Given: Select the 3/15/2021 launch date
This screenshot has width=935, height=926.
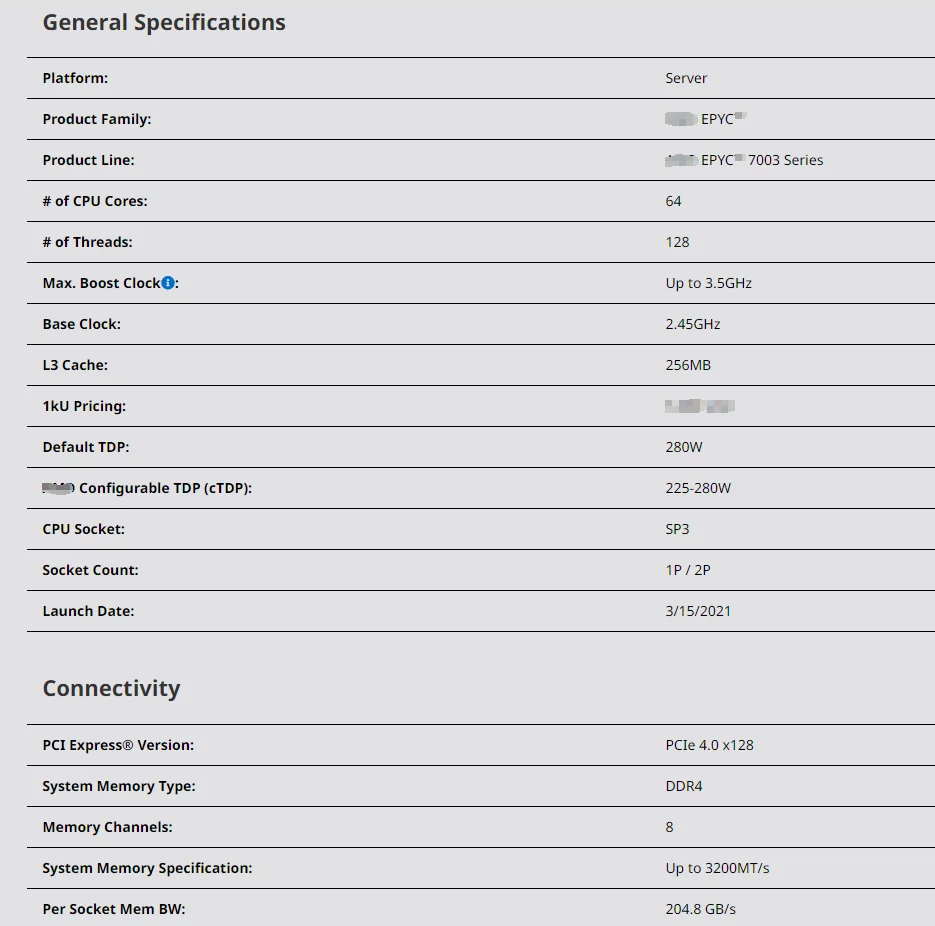Looking at the screenshot, I should click(x=698, y=611).
